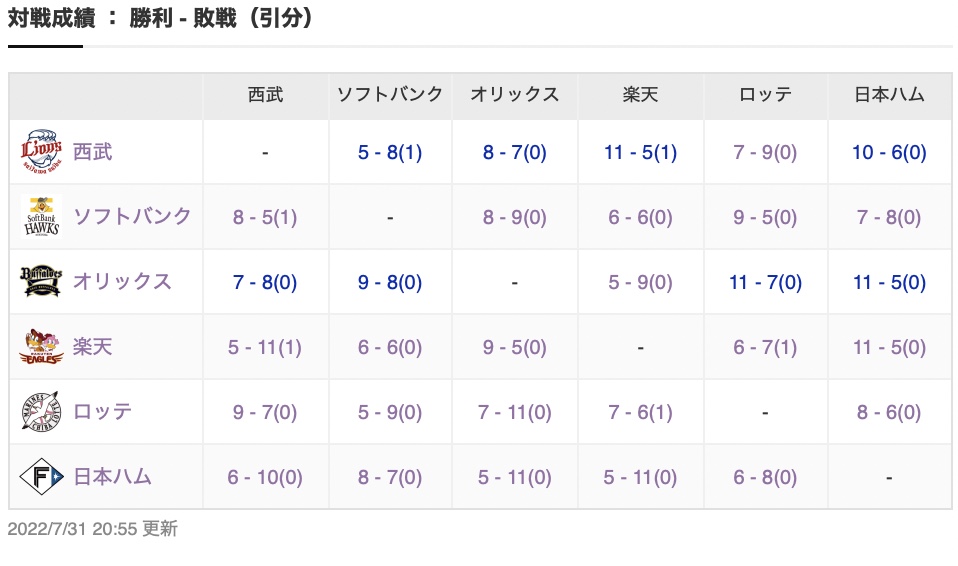Open 西武 vs 日本ハム record 10 - 6(0)

pyautogui.click(x=889, y=152)
